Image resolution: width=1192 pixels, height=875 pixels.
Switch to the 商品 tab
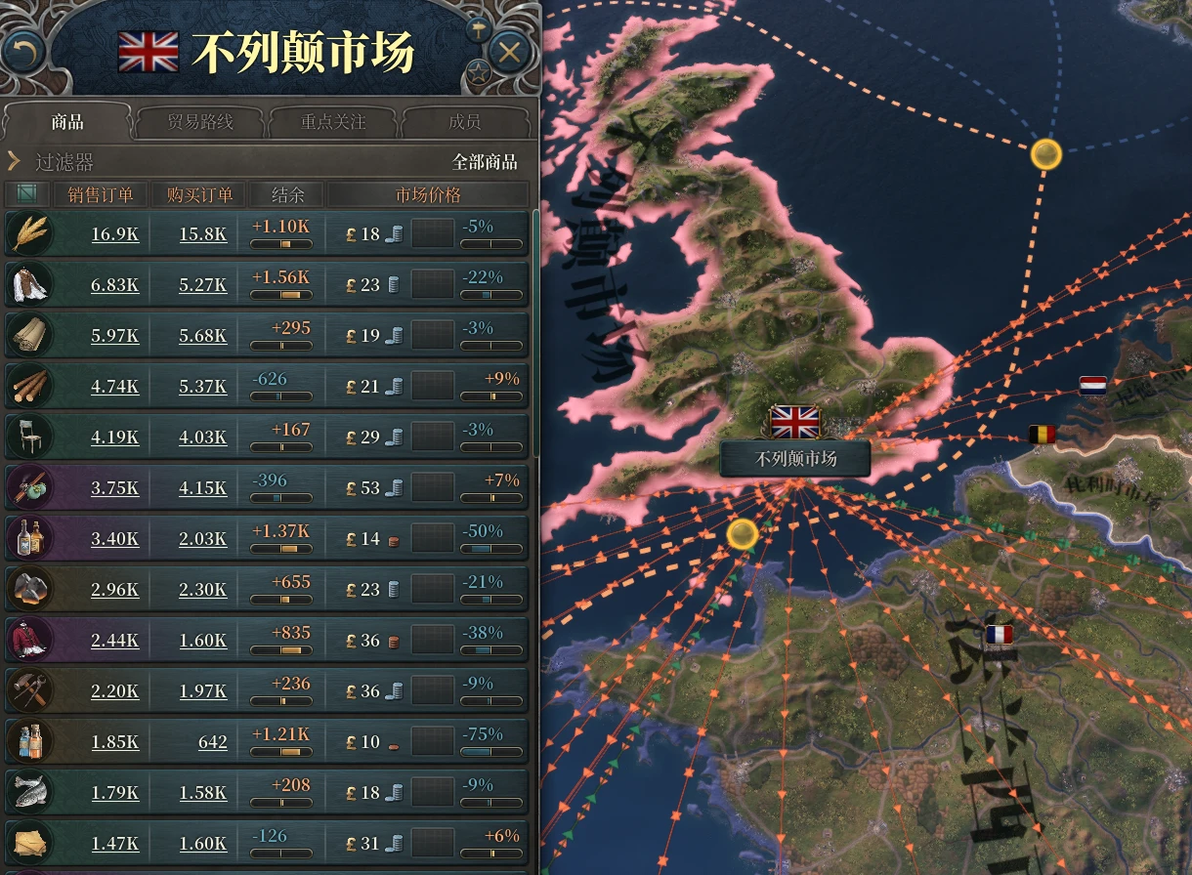coord(68,122)
